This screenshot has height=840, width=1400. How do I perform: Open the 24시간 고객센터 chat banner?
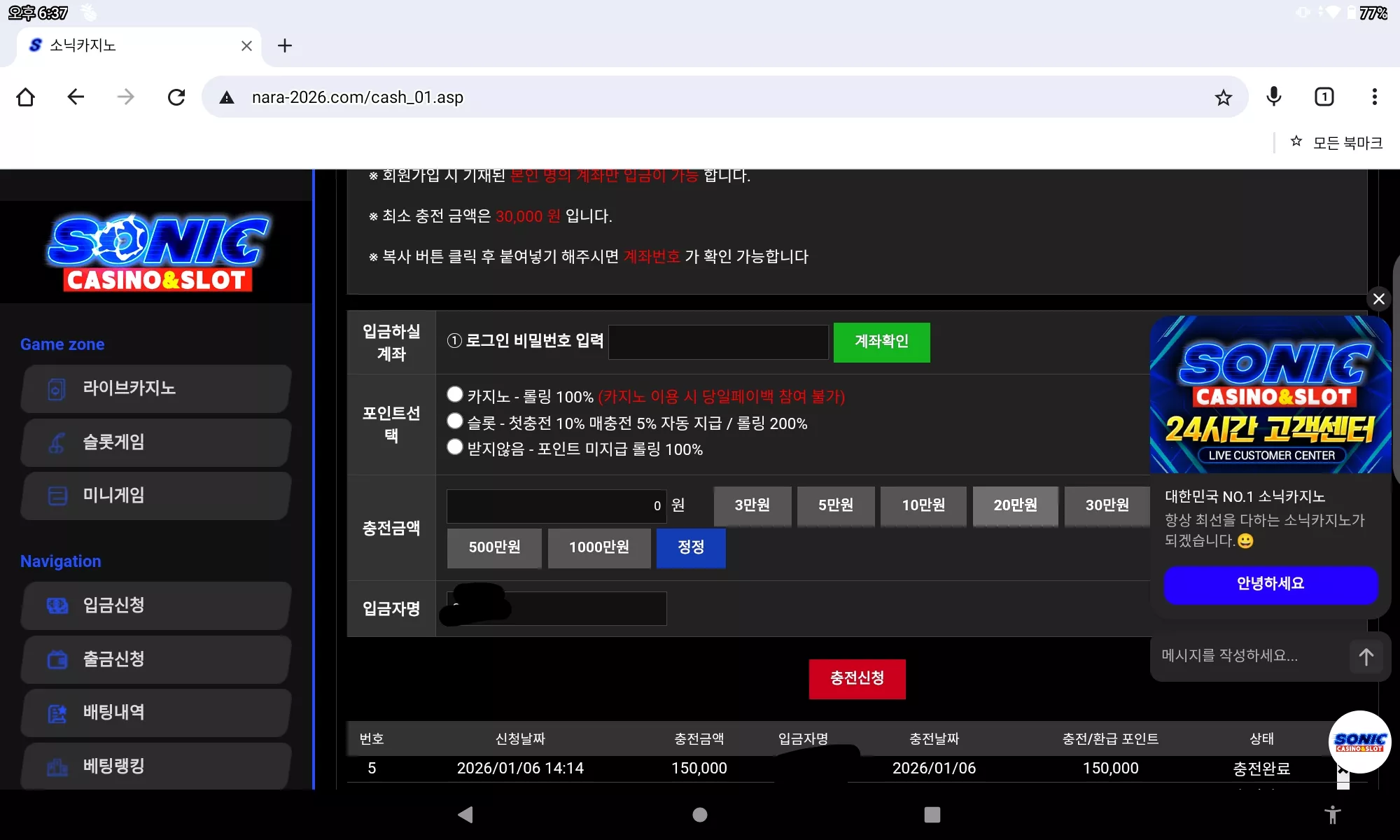pyautogui.click(x=1270, y=395)
